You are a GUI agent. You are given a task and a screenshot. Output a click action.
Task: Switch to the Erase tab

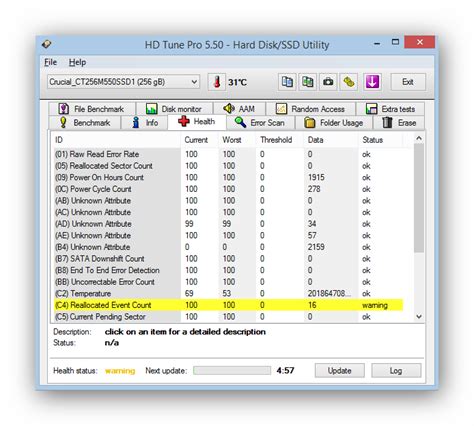pos(399,123)
